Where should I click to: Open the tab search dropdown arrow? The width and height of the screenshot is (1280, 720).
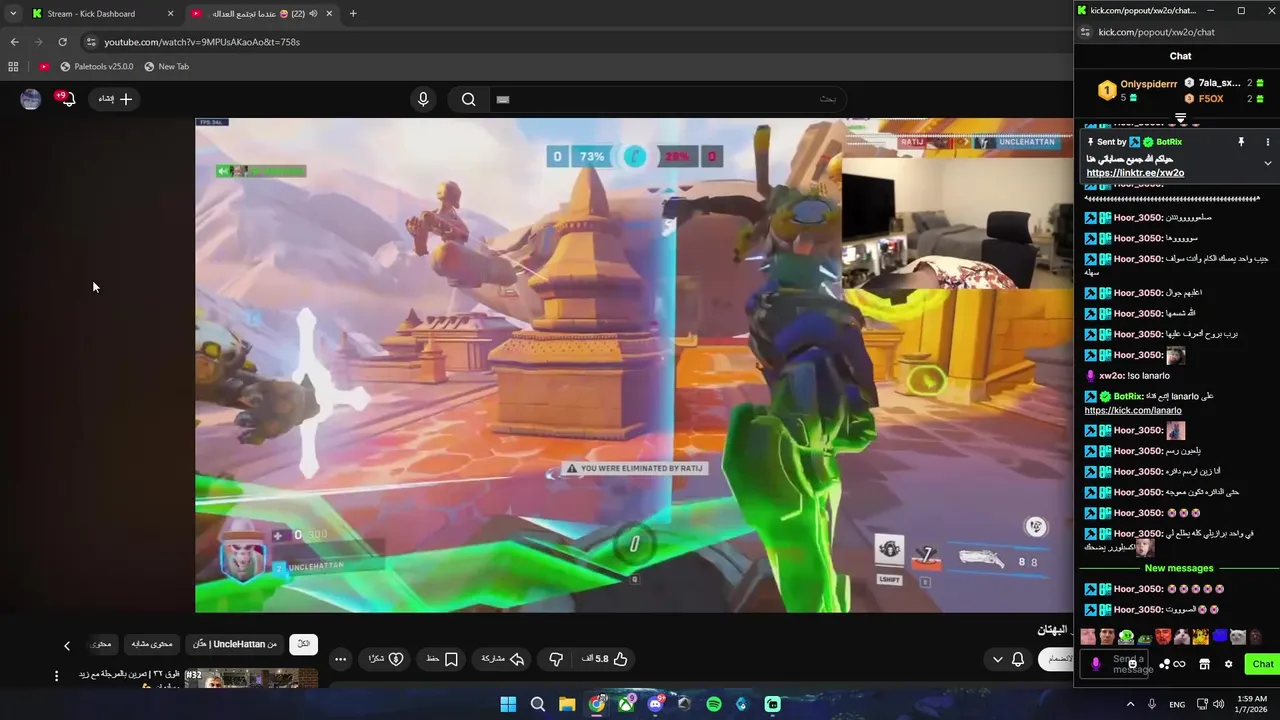point(13,14)
